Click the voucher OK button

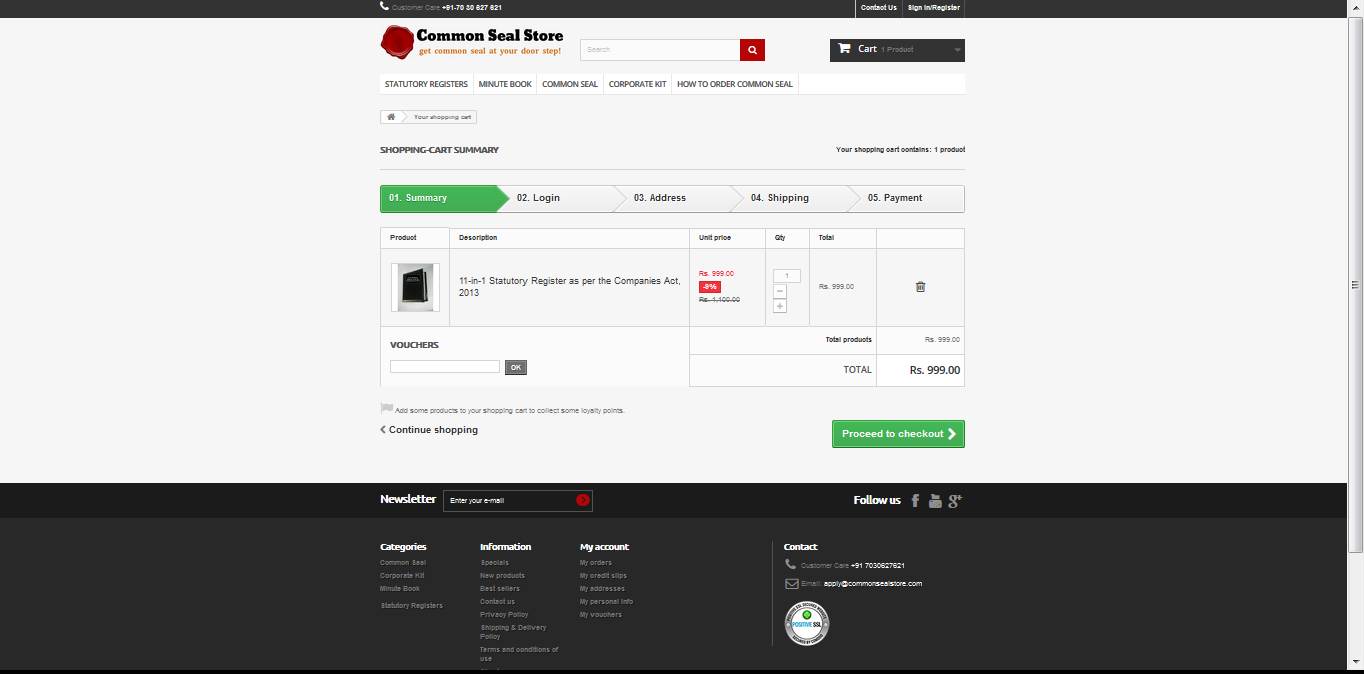(516, 367)
